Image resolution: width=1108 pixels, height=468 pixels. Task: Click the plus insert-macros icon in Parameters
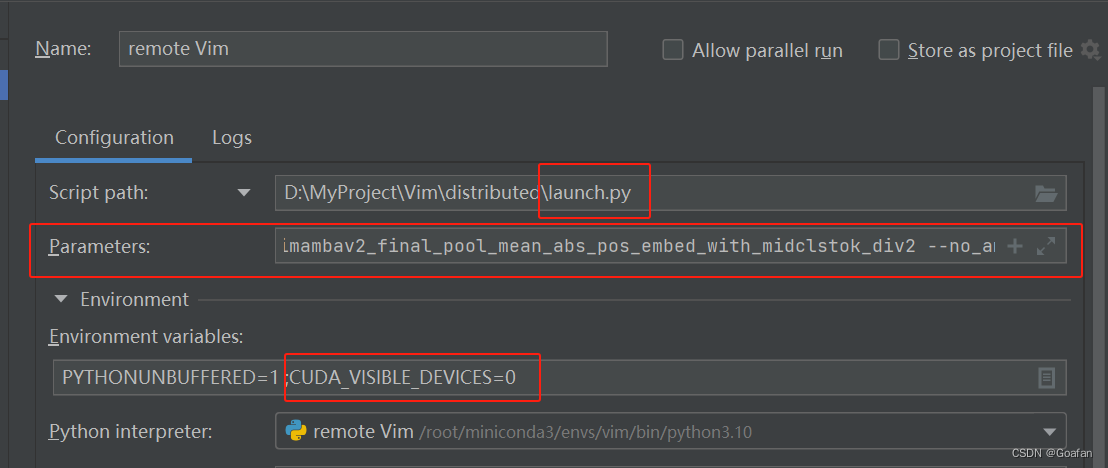pos(1015,246)
